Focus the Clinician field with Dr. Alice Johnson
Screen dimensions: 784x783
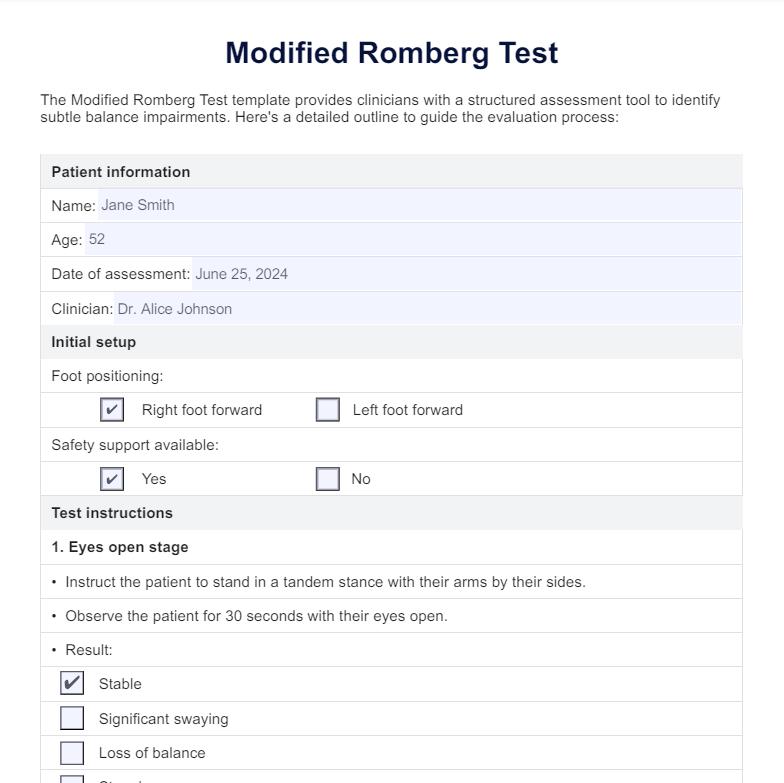(428, 309)
